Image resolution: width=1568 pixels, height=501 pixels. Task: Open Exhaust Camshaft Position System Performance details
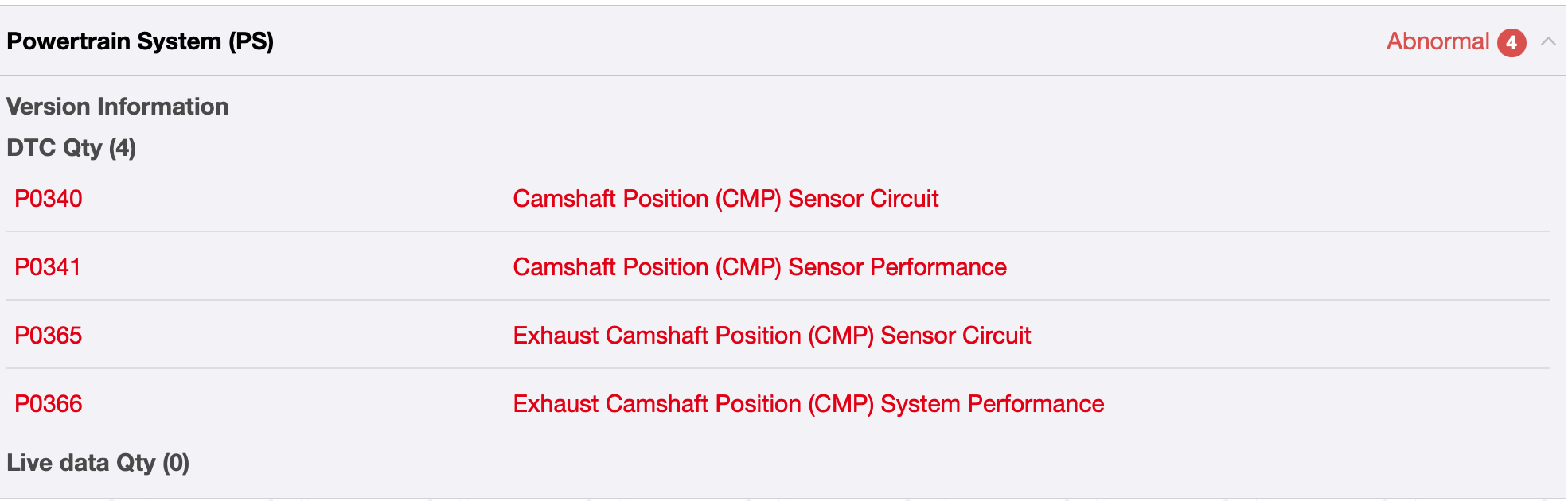tap(808, 404)
